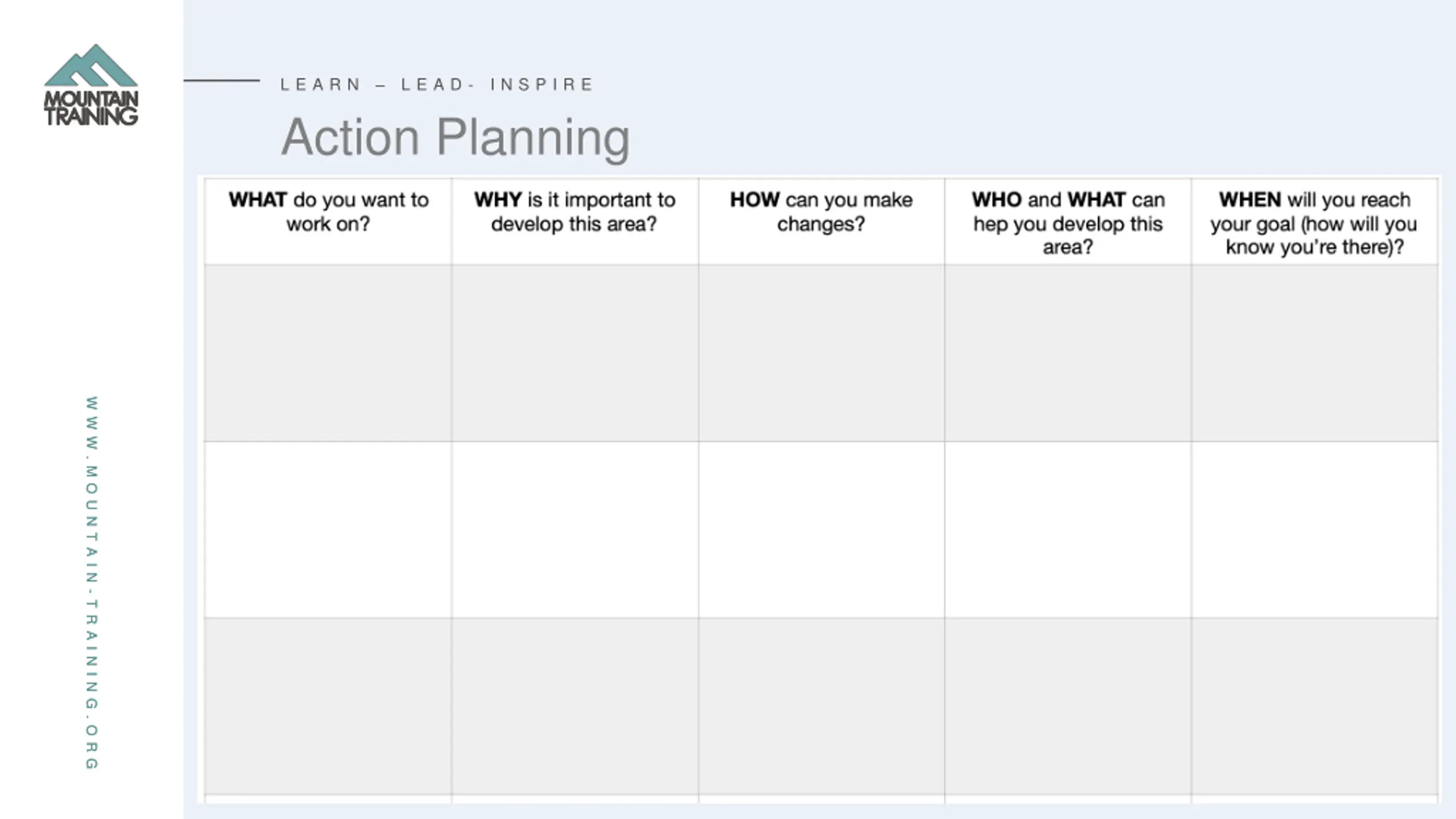The image size is (1456, 819).
Task: Select the WHO and WHAT header cell
Action: click(1068, 221)
